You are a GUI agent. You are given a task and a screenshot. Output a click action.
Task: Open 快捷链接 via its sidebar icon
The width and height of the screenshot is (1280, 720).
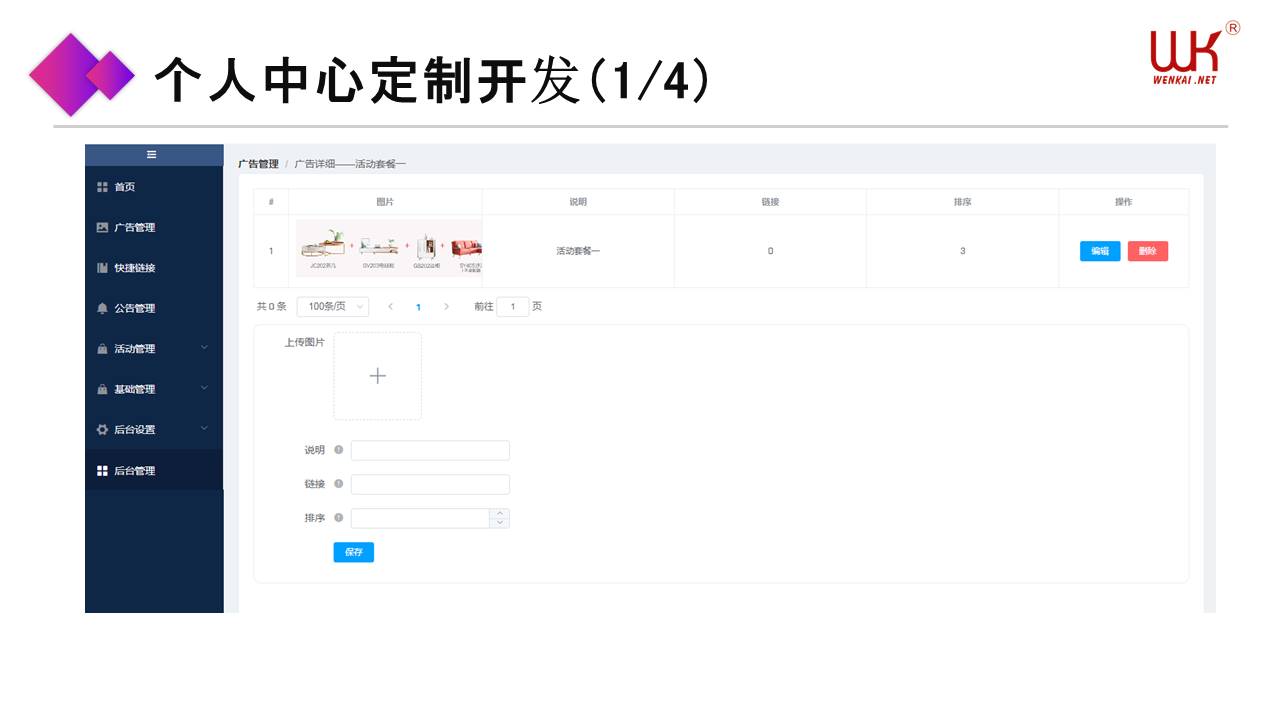pos(102,268)
